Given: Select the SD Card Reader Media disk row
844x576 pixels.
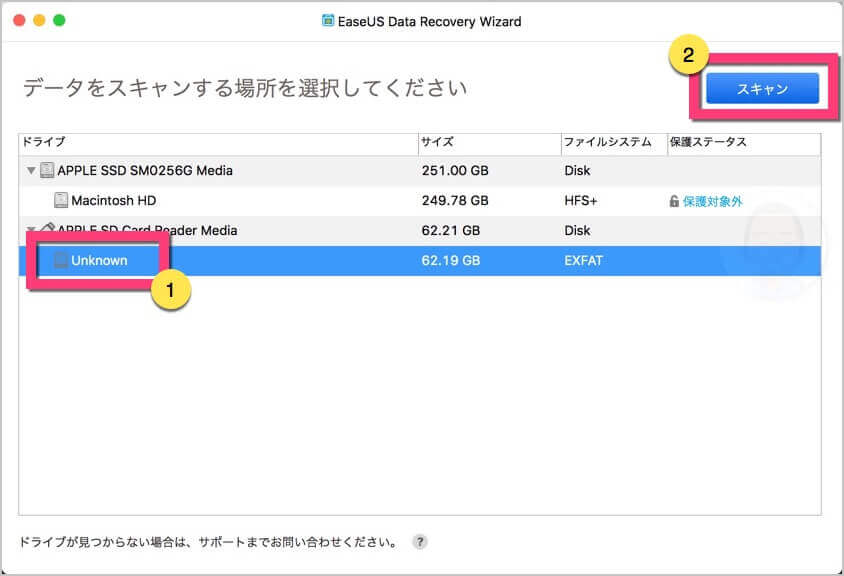Looking at the screenshot, I should tap(420, 231).
